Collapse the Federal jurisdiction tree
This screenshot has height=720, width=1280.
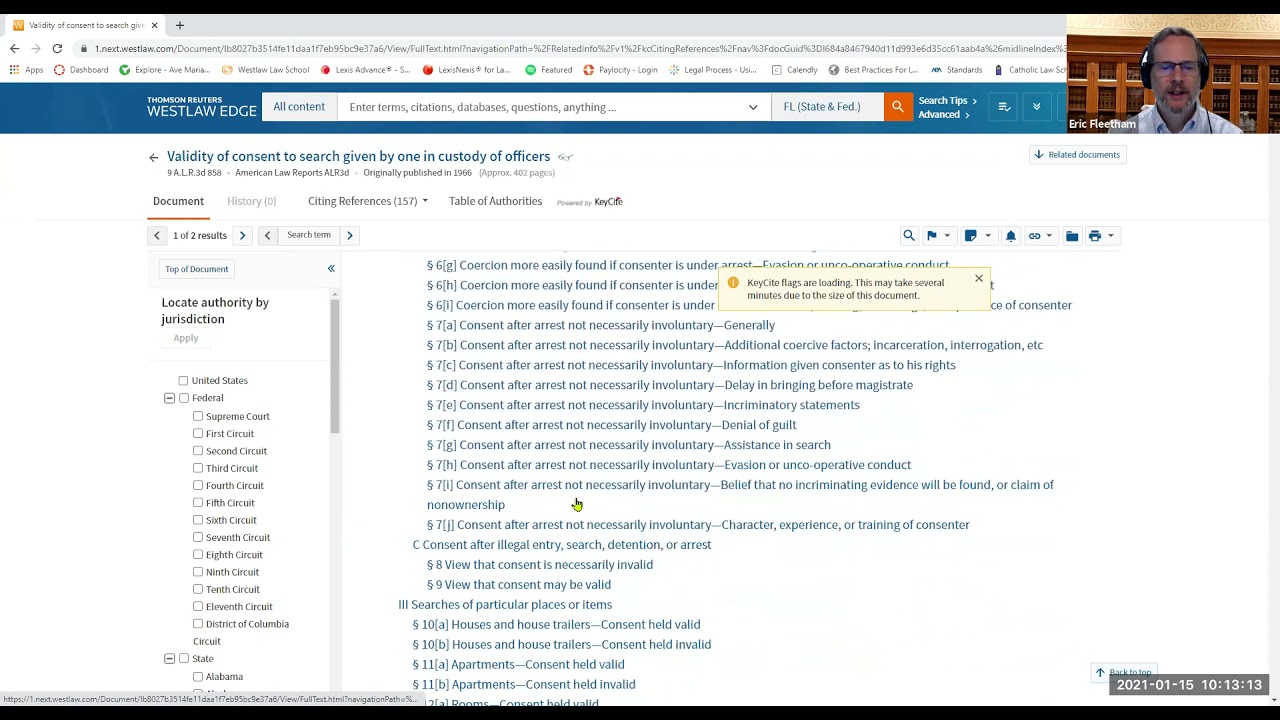point(170,398)
